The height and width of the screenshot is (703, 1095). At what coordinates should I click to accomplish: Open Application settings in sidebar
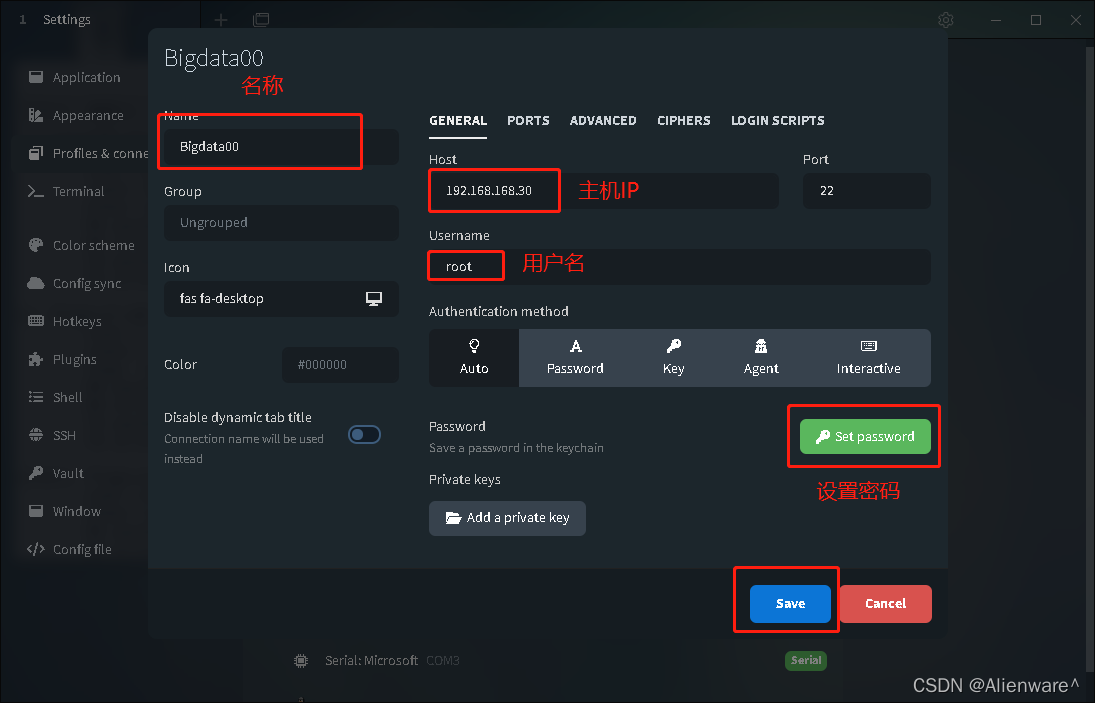(75, 77)
